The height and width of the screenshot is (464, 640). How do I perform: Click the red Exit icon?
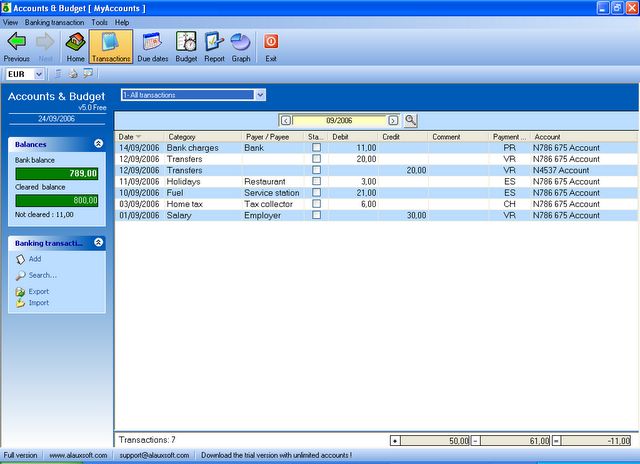click(271, 42)
